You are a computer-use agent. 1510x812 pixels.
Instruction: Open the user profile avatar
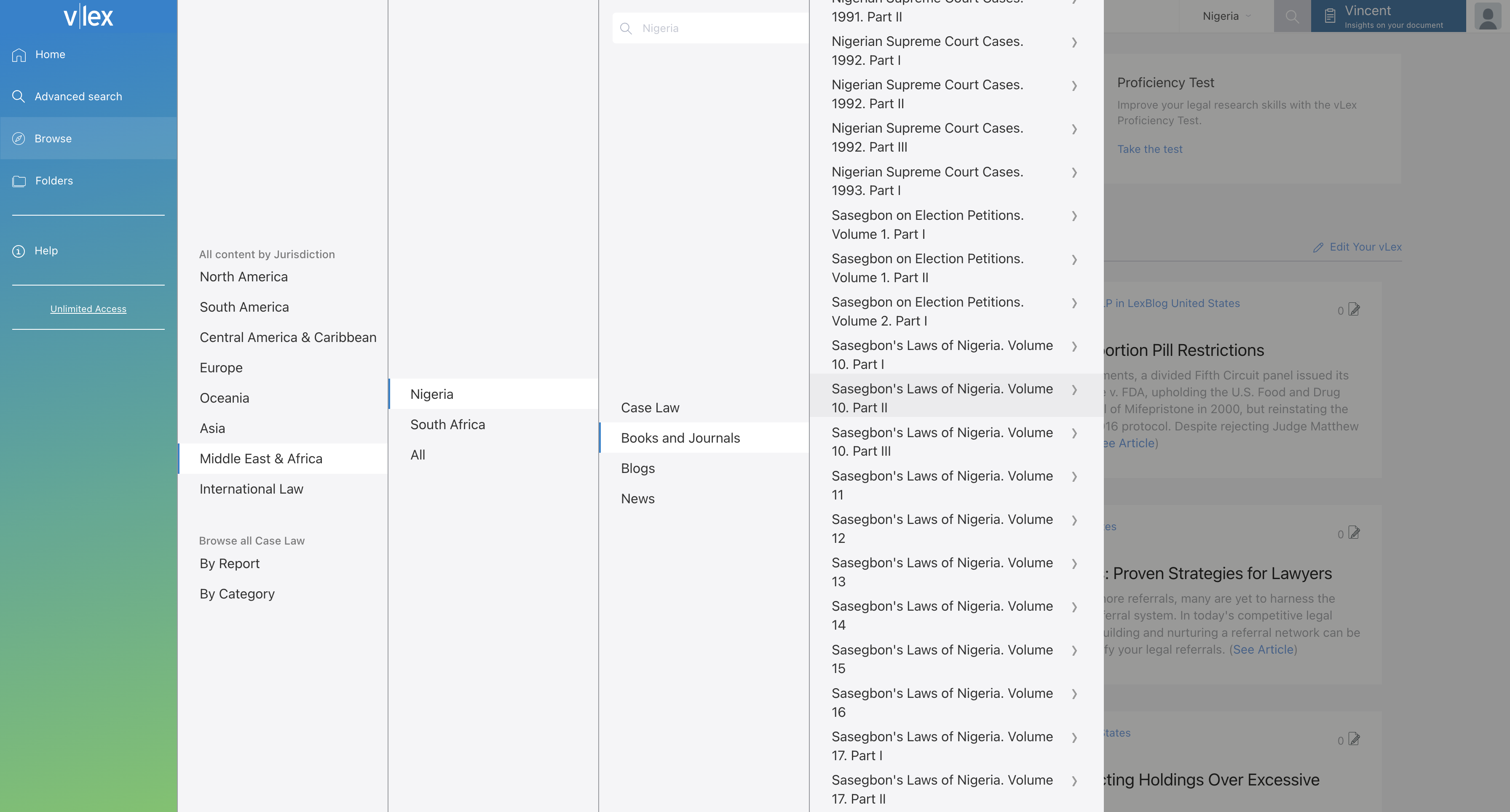[x=1488, y=16]
